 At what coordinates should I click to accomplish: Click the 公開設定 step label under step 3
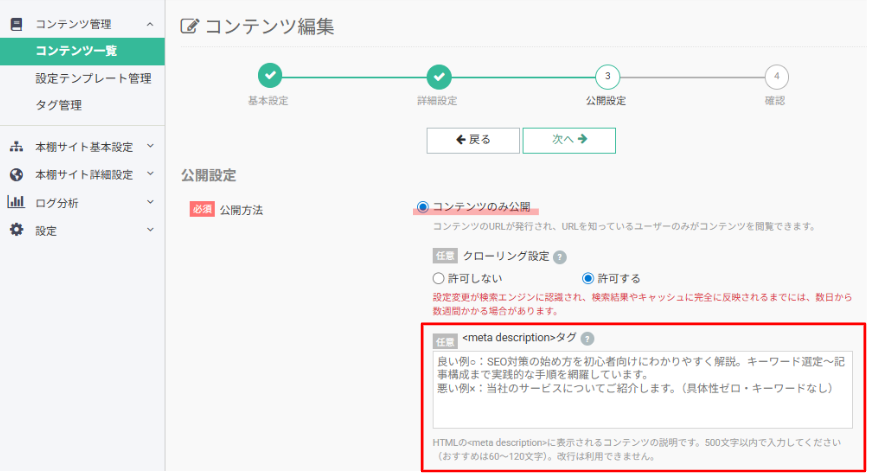click(x=606, y=101)
